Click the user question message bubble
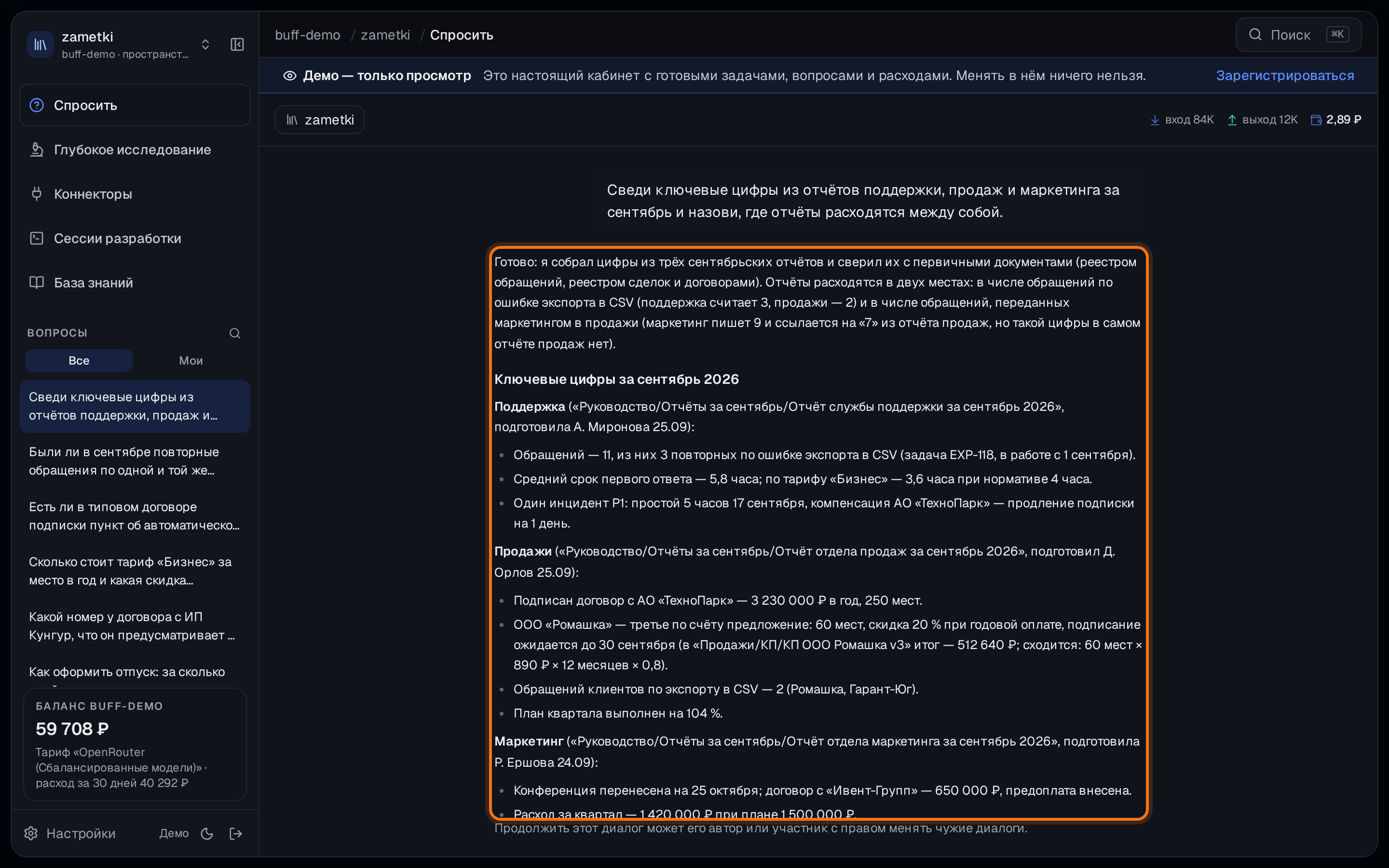1389x868 pixels. [x=867, y=201]
